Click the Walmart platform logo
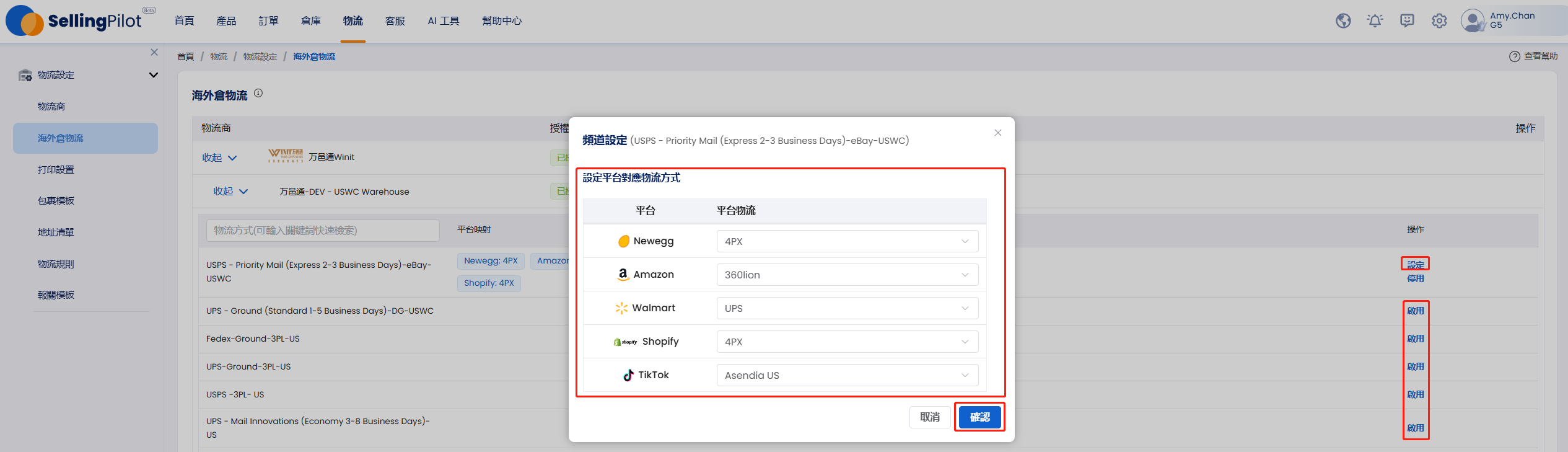 click(x=621, y=308)
